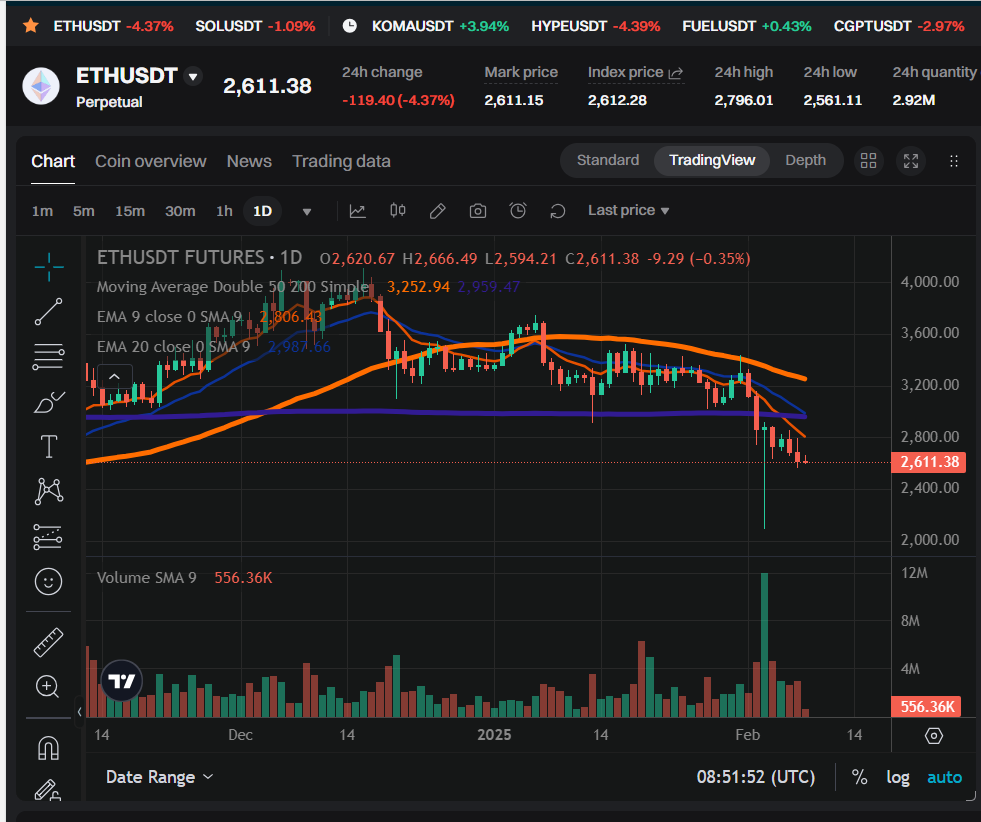The height and width of the screenshot is (822, 981).
Task: Open the Index price share icon
Action: pos(676,73)
